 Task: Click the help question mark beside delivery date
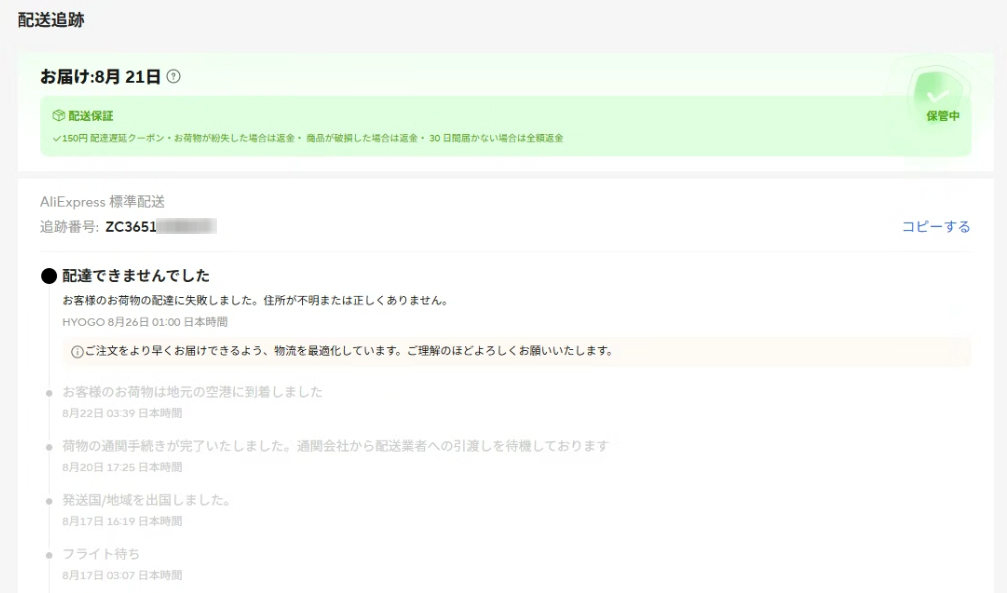(x=174, y=77)
